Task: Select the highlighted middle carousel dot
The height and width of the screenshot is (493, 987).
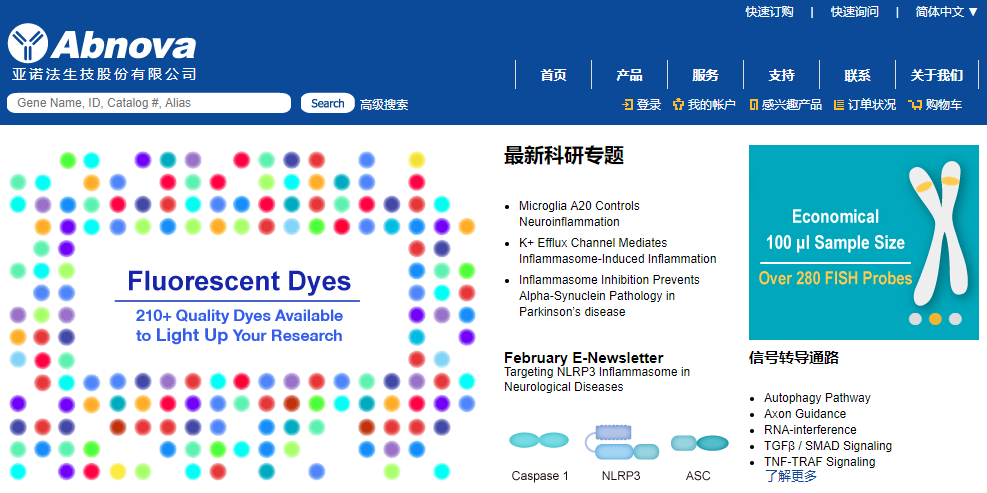Action: (935, 319)
